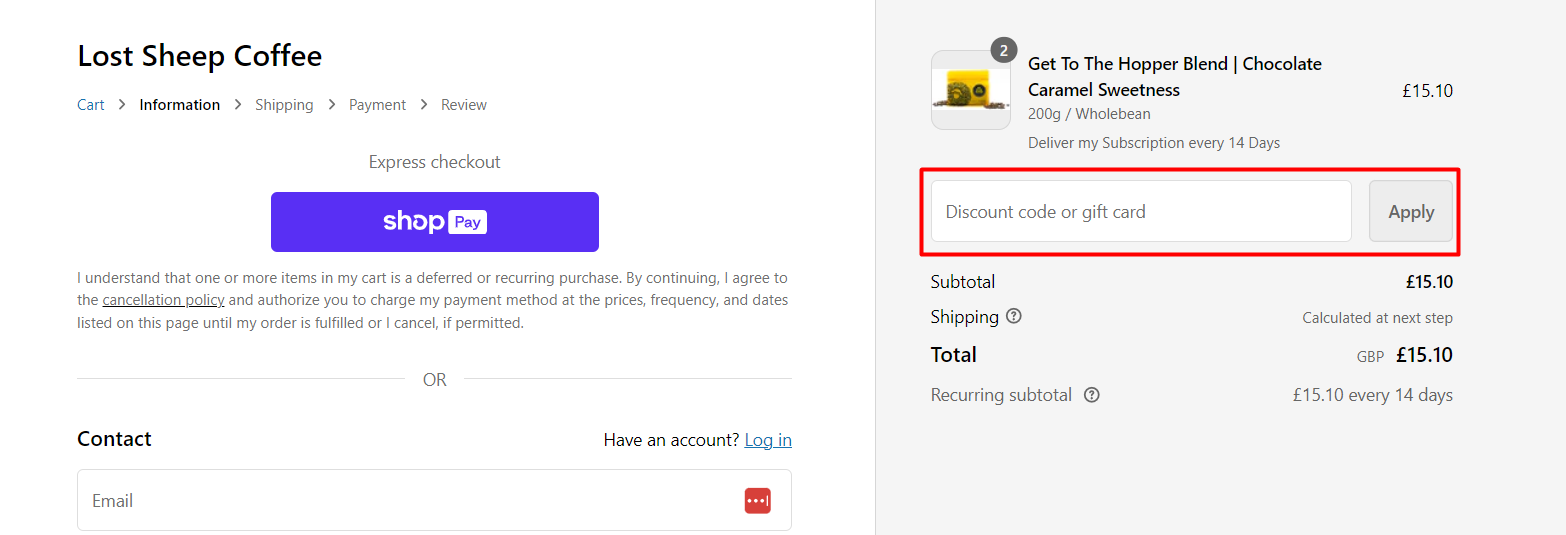Open the Get To The Hopper product thumbnail
The width and height of the screenshot is (1566, 535).
pyautogui.click(x=970, y=90)
